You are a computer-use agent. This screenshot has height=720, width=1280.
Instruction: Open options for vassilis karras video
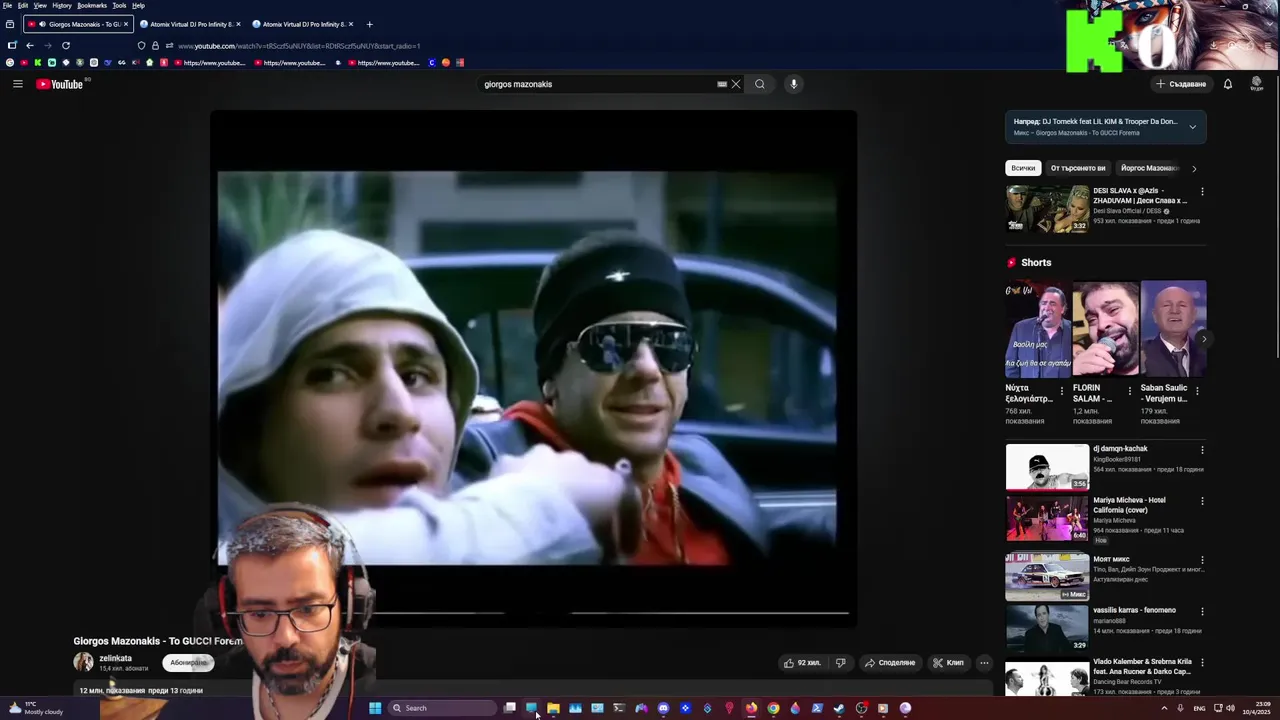point(1202,611)
